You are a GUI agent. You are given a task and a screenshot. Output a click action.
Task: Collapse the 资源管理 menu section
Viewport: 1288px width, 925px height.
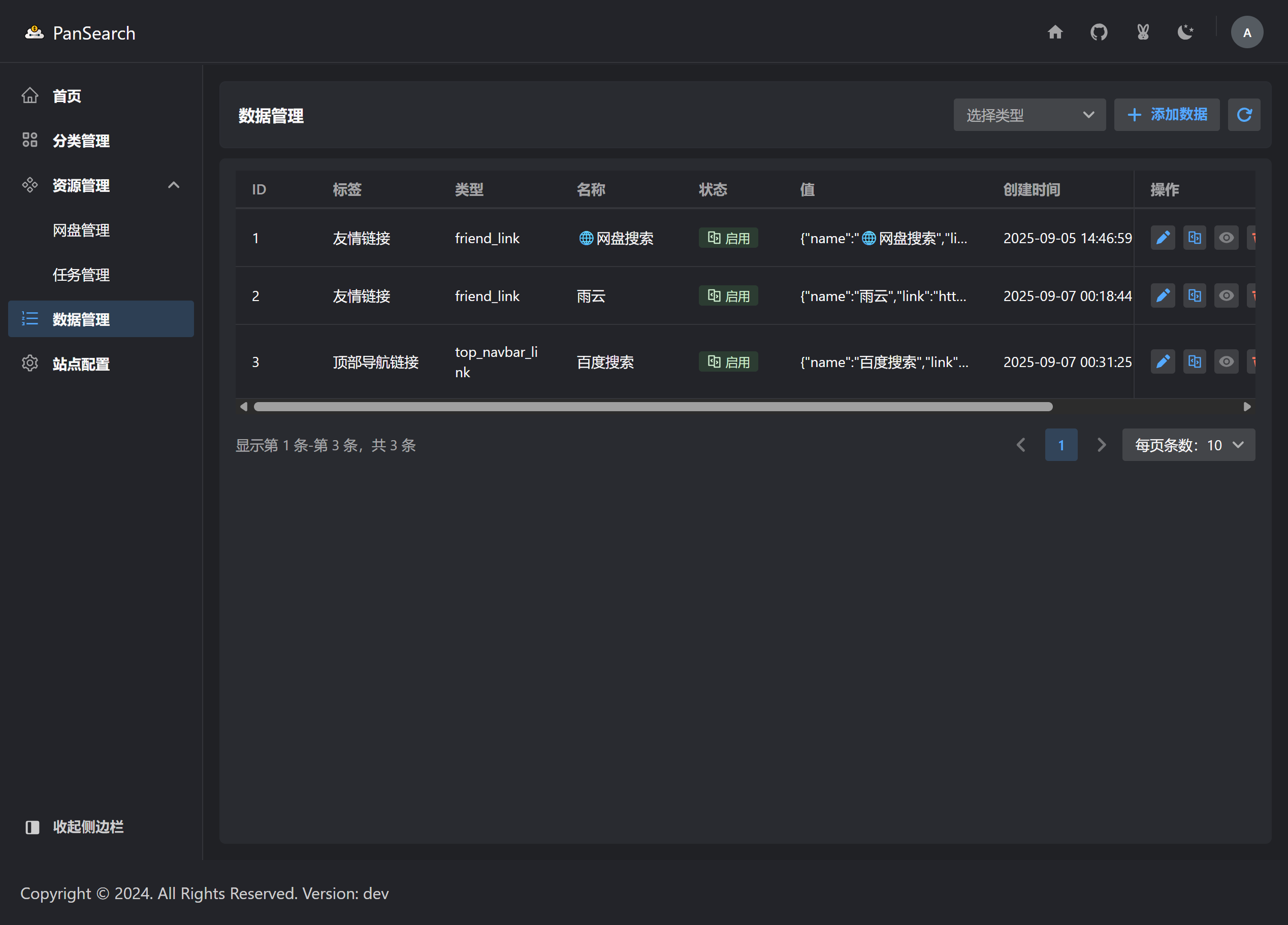pyautogui.click(x=173, y=186)
